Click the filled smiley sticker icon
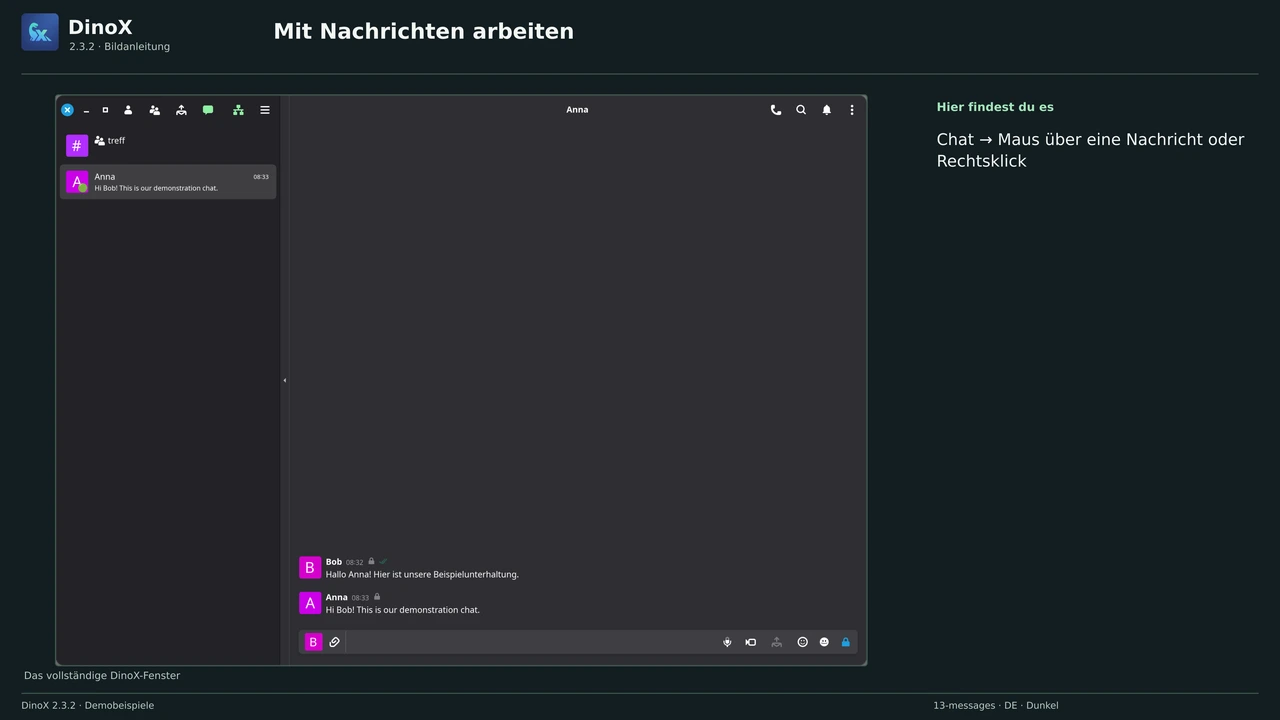The image size is (1280, 720). pos(824,642)
